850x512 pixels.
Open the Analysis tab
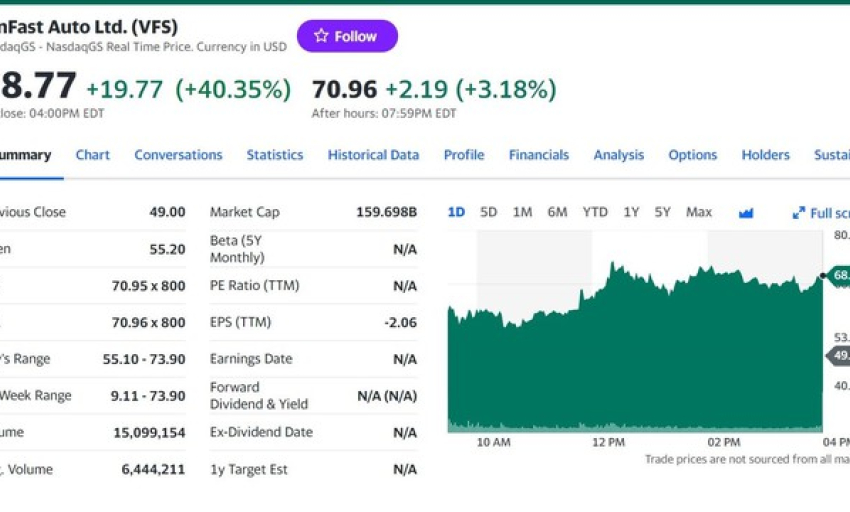coord(619,155)
